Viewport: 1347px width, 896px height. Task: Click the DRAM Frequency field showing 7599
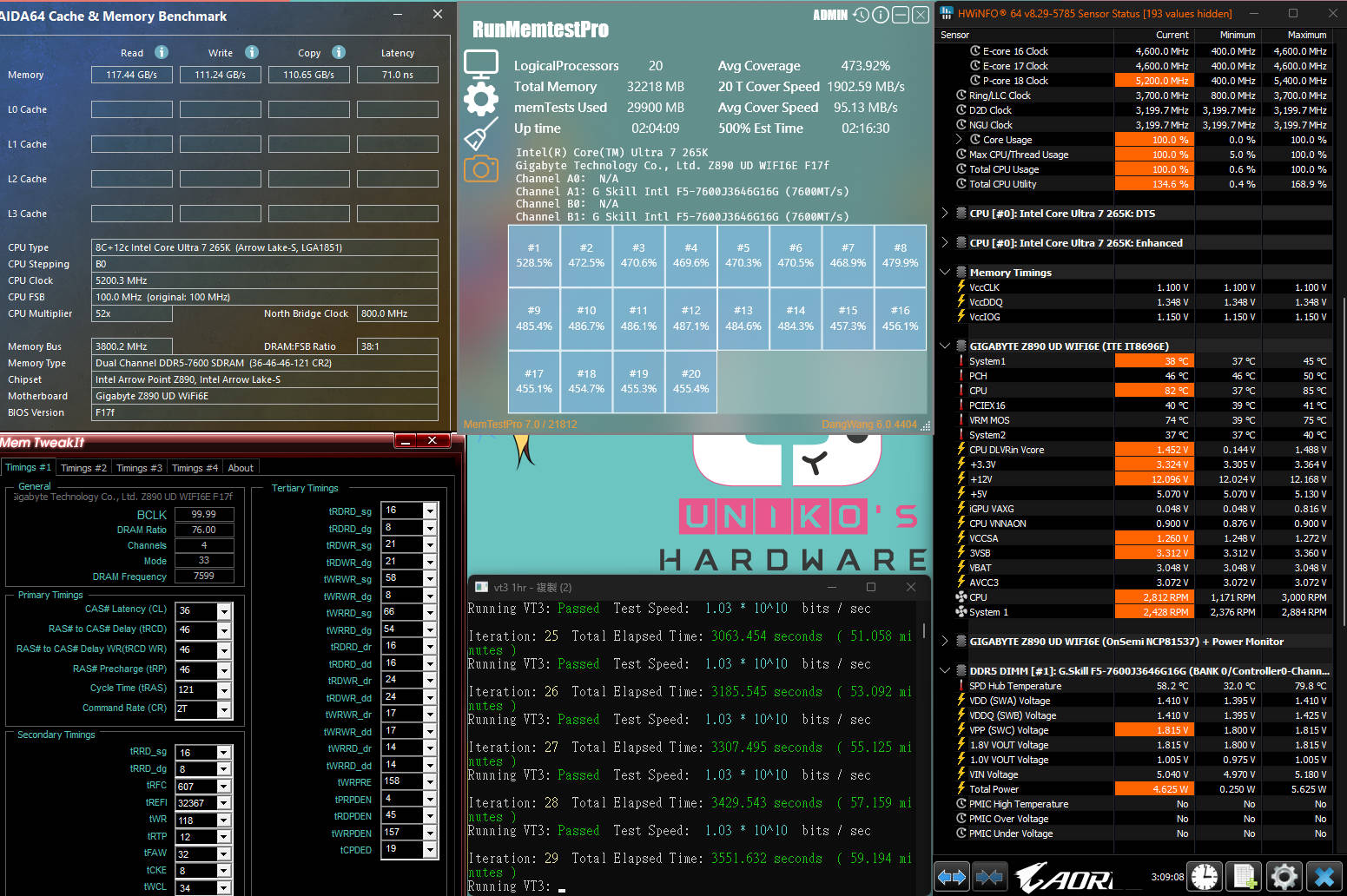click(204, 576)
